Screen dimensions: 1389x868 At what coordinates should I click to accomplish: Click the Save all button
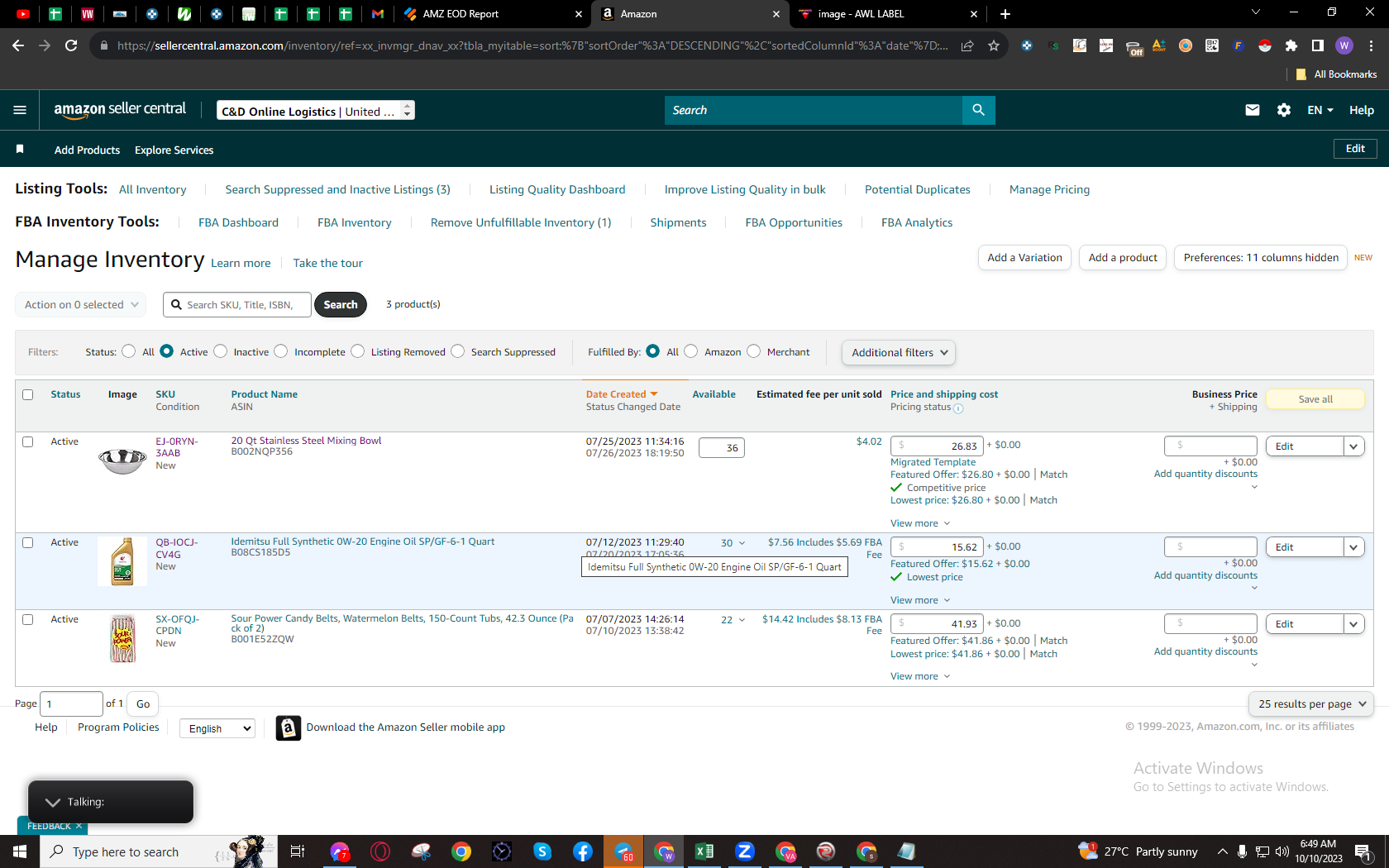[x=1315, y=399]
